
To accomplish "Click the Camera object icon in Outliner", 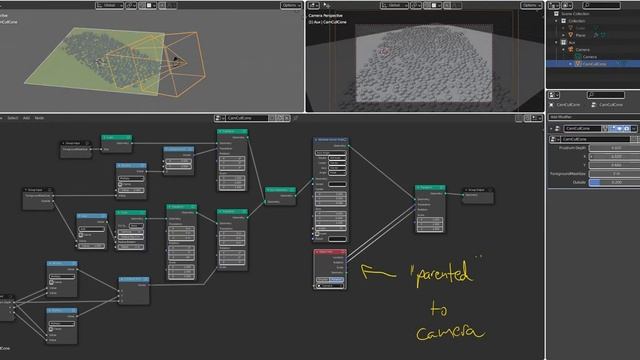I will [x=571, y=49].
